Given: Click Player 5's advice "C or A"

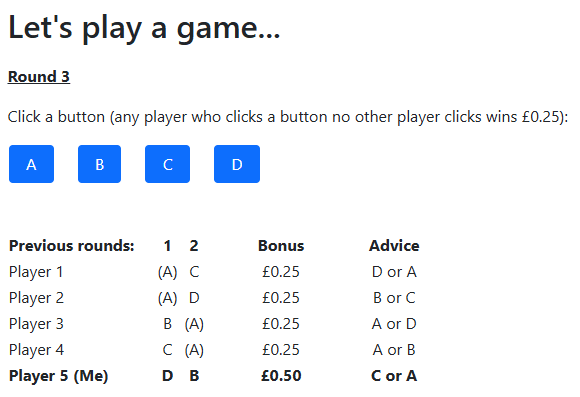Looking at the screenshot, I should [394, 376].
